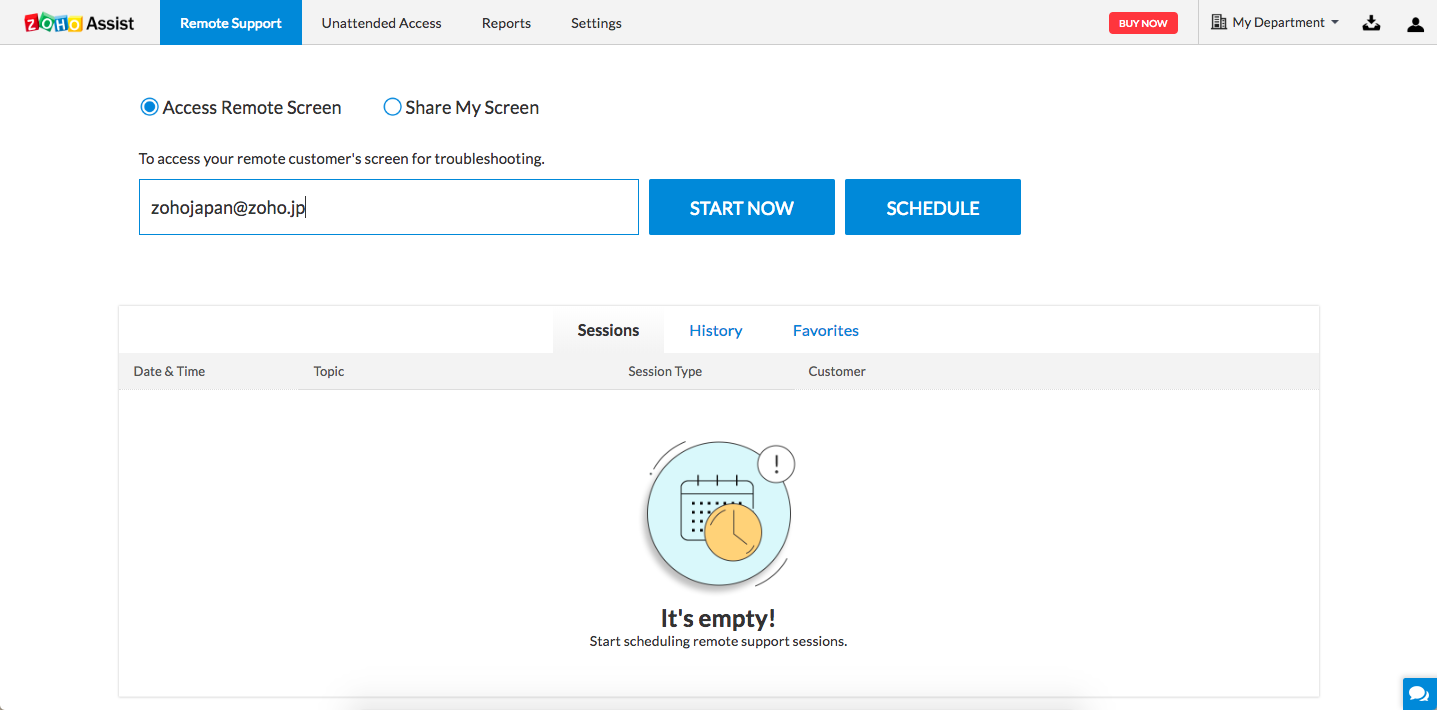The height and width of the screenshot is (710, 1437).
Task: Open the download icon in header
Action: [1371, 23]
